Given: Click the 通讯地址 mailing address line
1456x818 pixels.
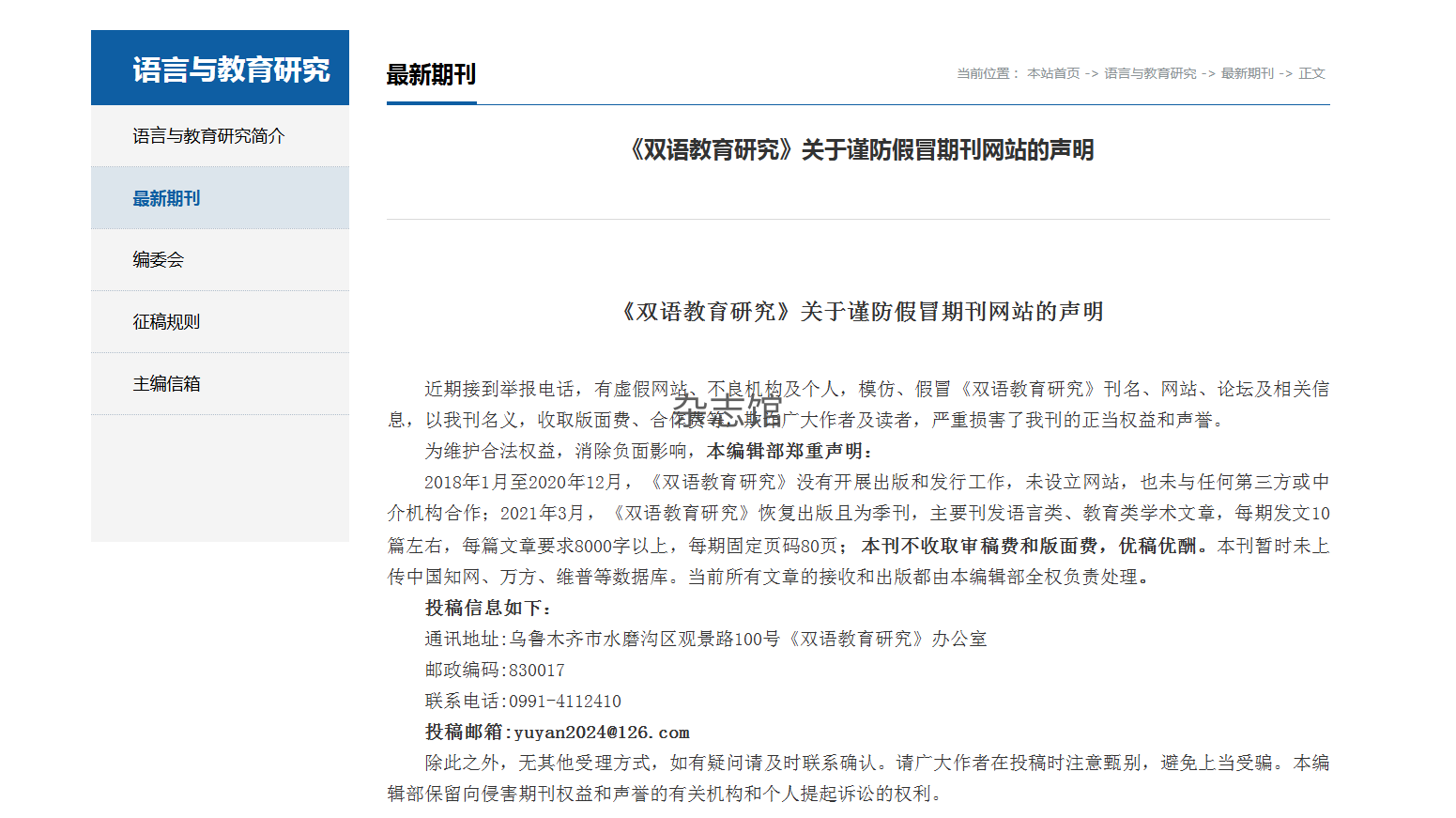Looking at the screenshot, I should 705,640.
